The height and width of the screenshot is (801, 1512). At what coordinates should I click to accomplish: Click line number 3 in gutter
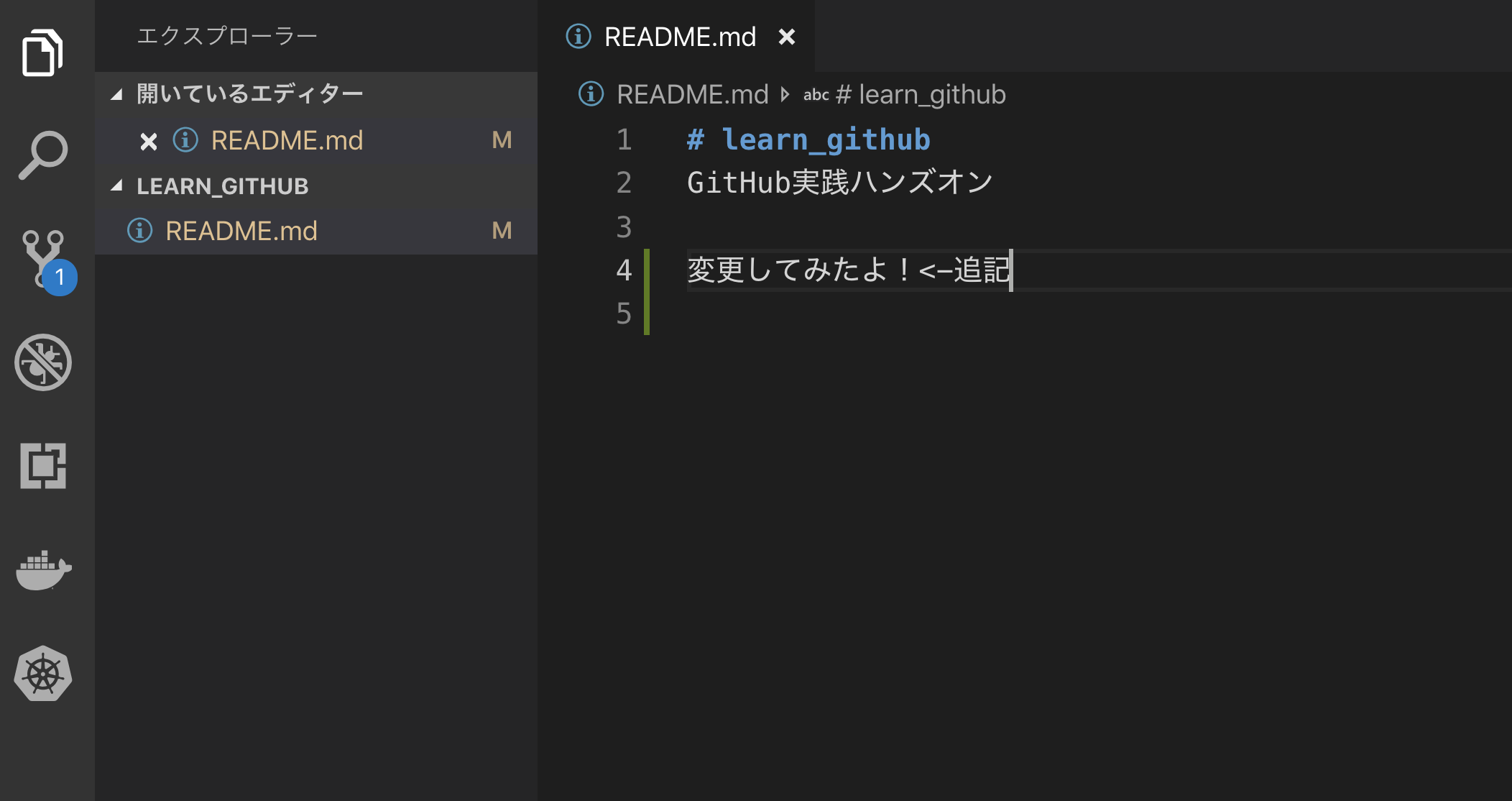(x=624, y=227)
